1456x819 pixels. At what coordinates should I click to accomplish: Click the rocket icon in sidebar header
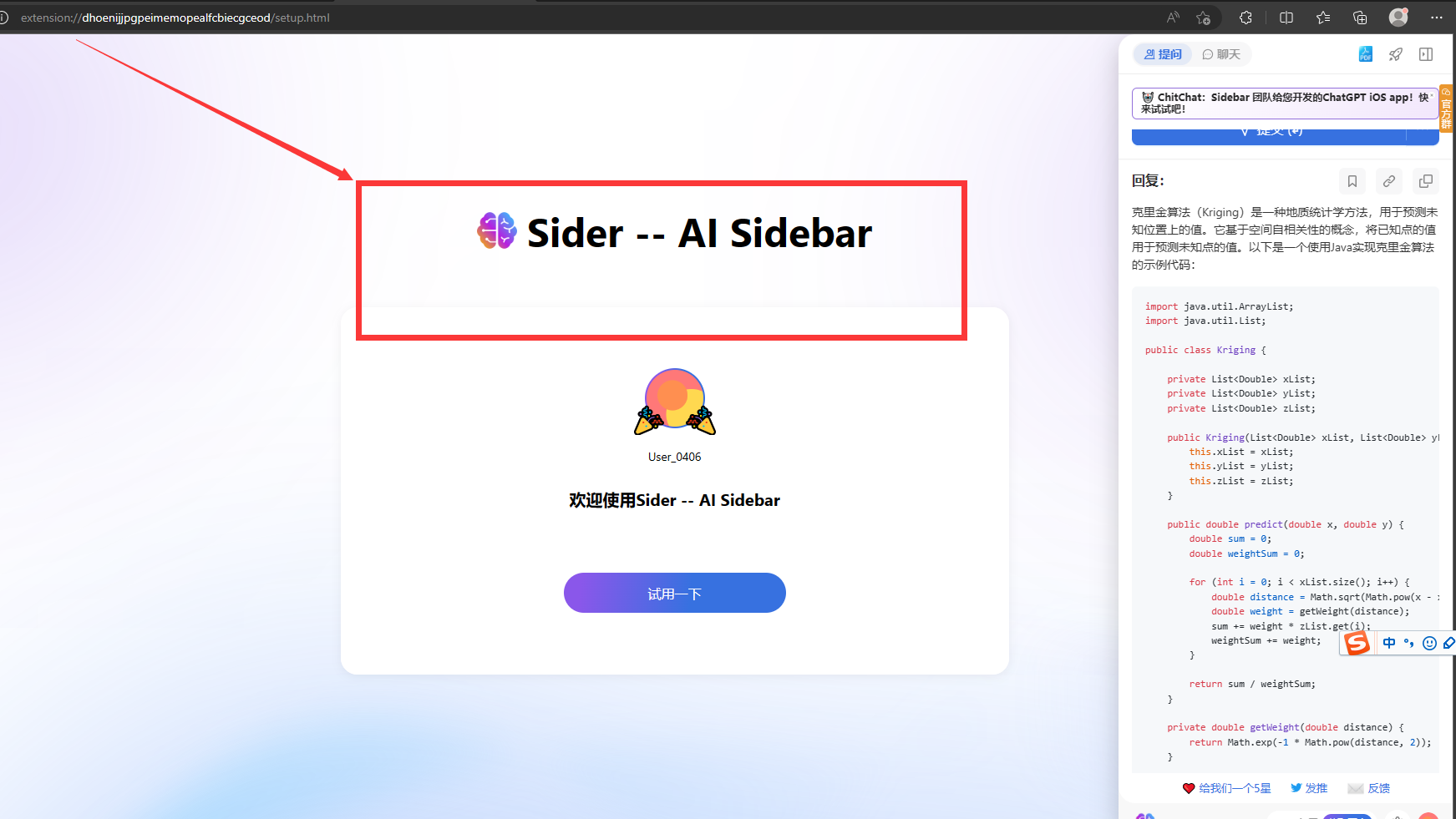(1396, 54)
